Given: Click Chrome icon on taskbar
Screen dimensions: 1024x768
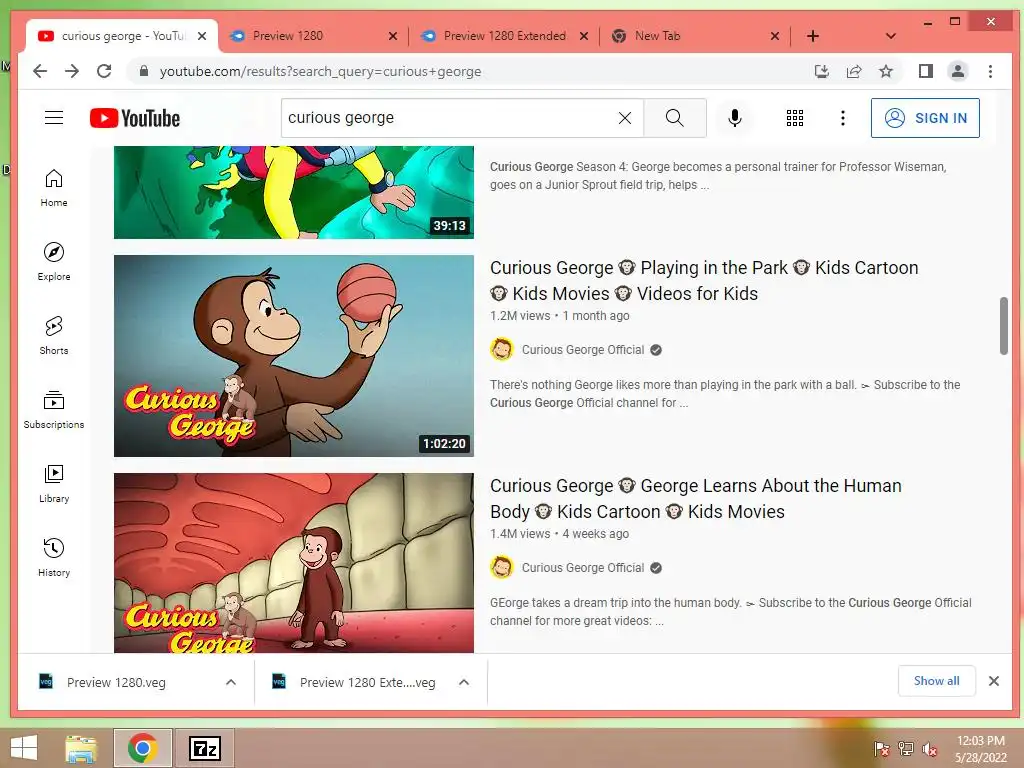Looking at the screenshot, I should pyautogui.click(x=142, y=748).
